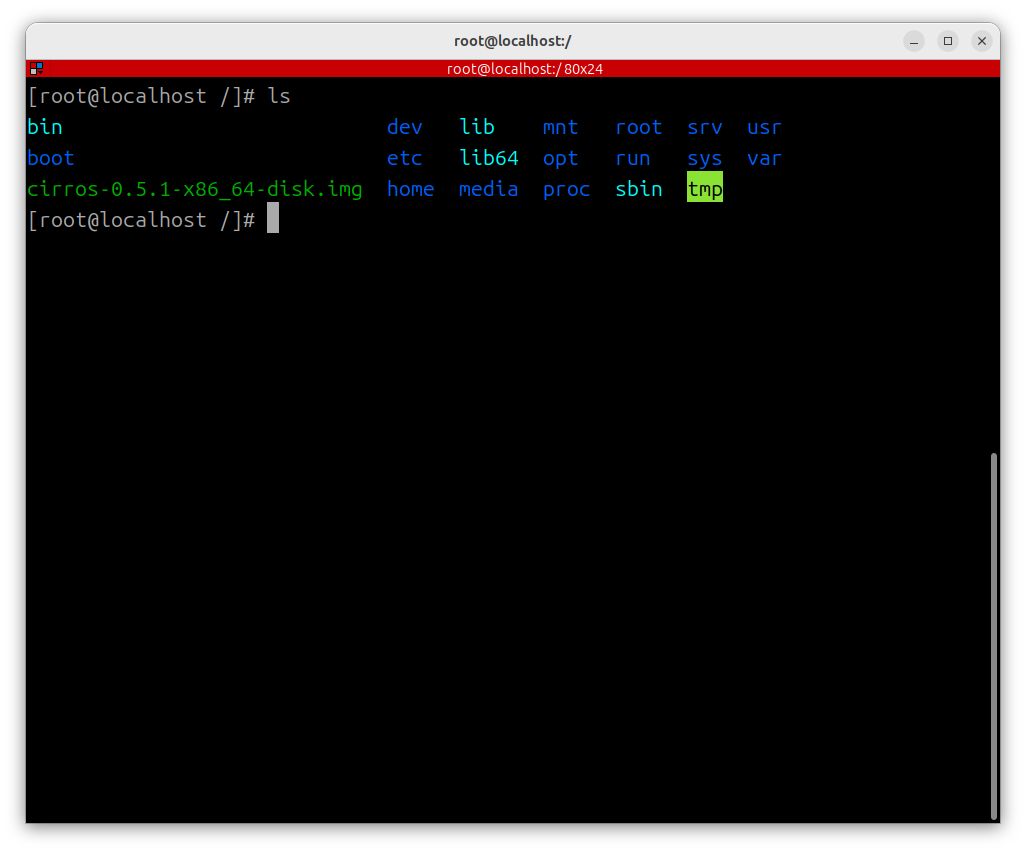Screen dimensions: 1026x852
Task: Click the window title 'root@localhost:/'
Action: 512,41
